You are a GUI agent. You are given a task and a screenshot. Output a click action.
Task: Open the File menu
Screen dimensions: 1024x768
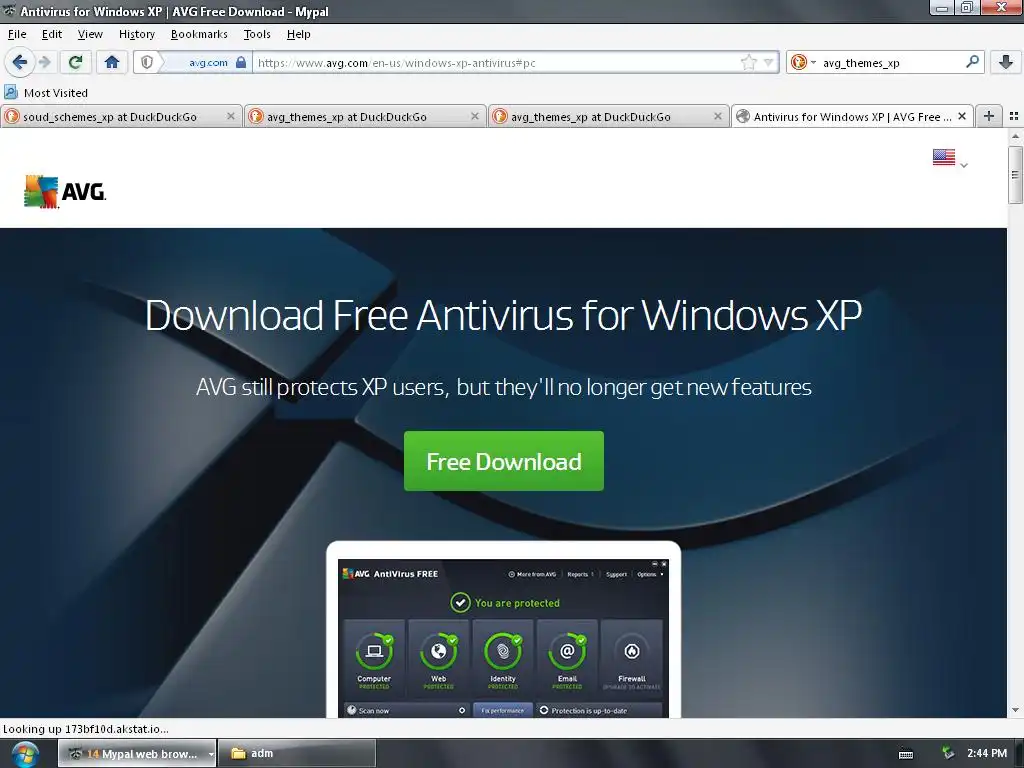(17, 34)
